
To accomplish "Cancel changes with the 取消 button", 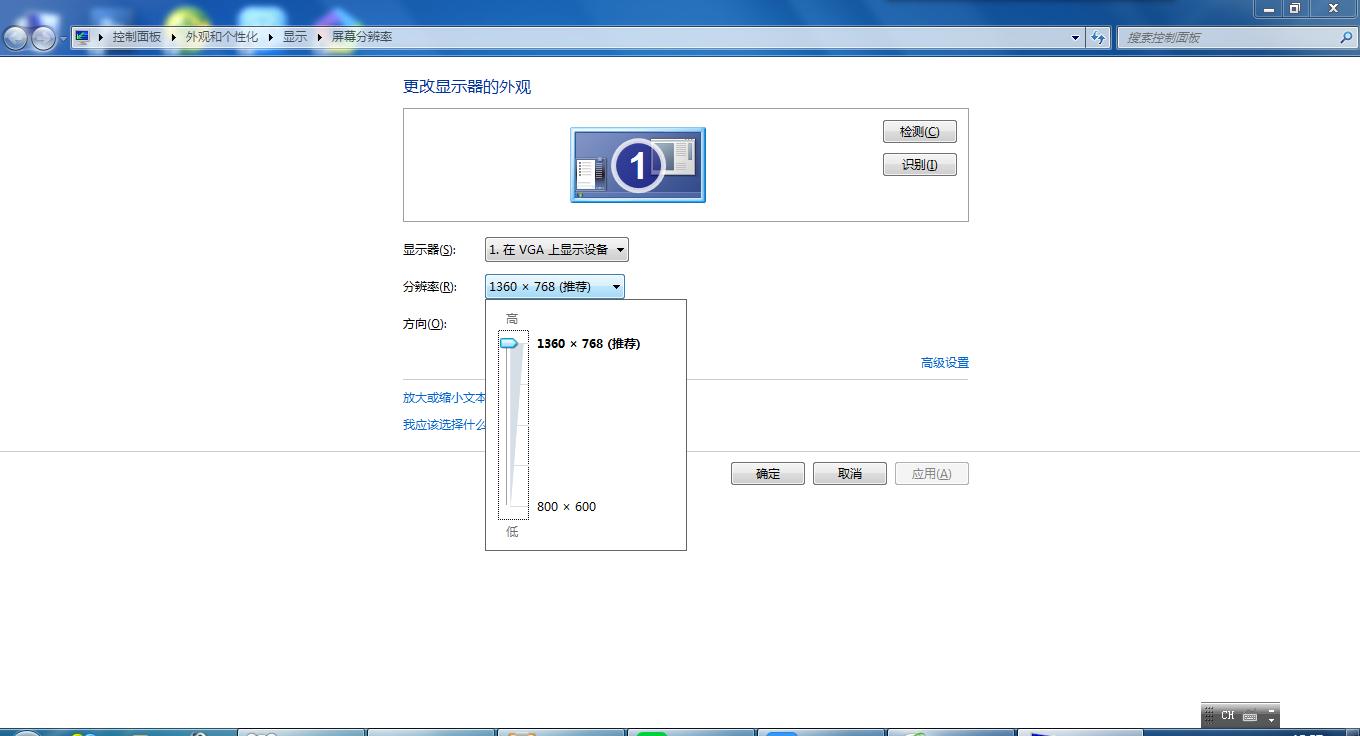I will [850, 474].
